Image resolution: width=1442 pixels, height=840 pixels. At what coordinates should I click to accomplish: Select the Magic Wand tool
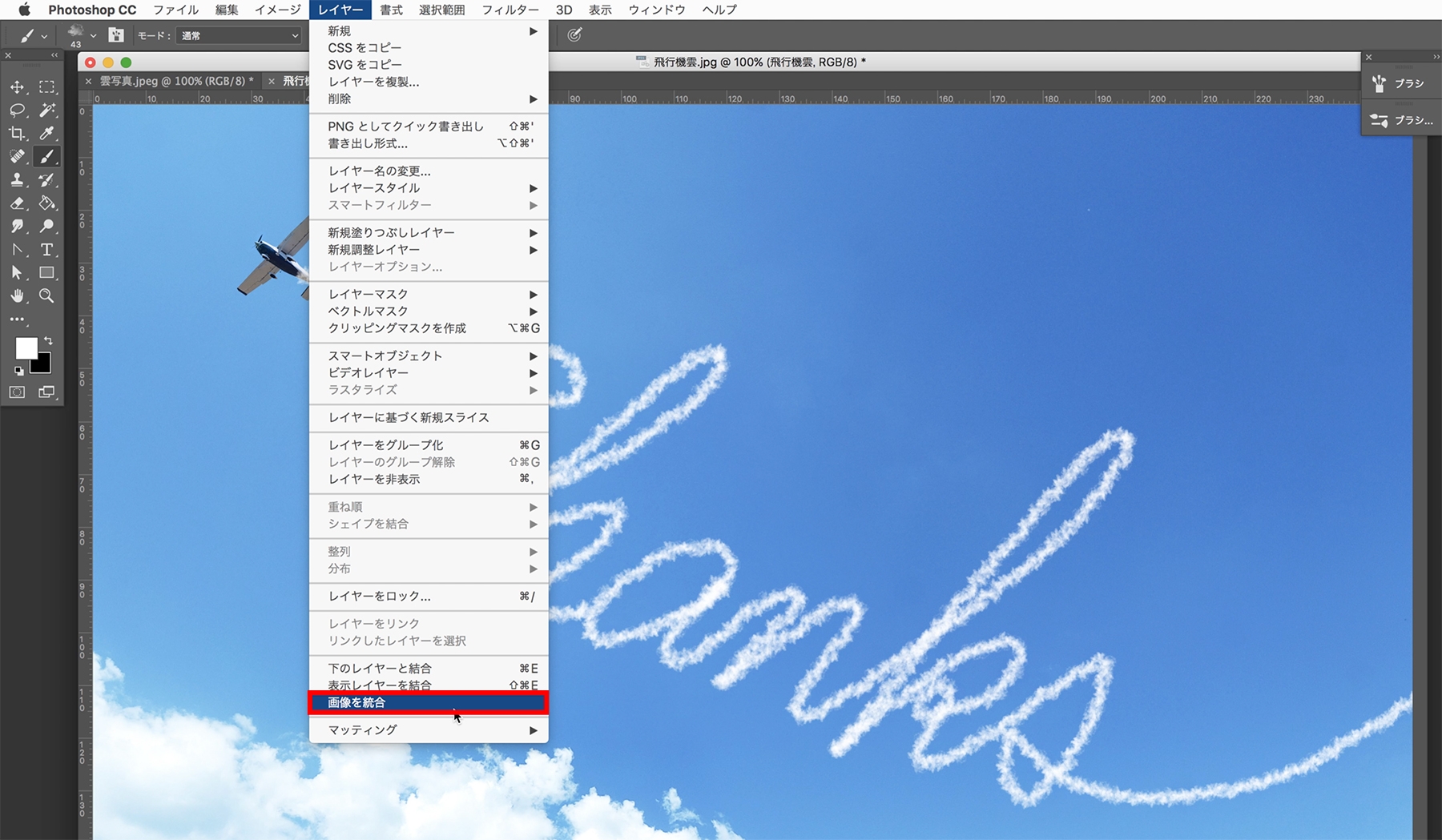click(x=47, y=110)
